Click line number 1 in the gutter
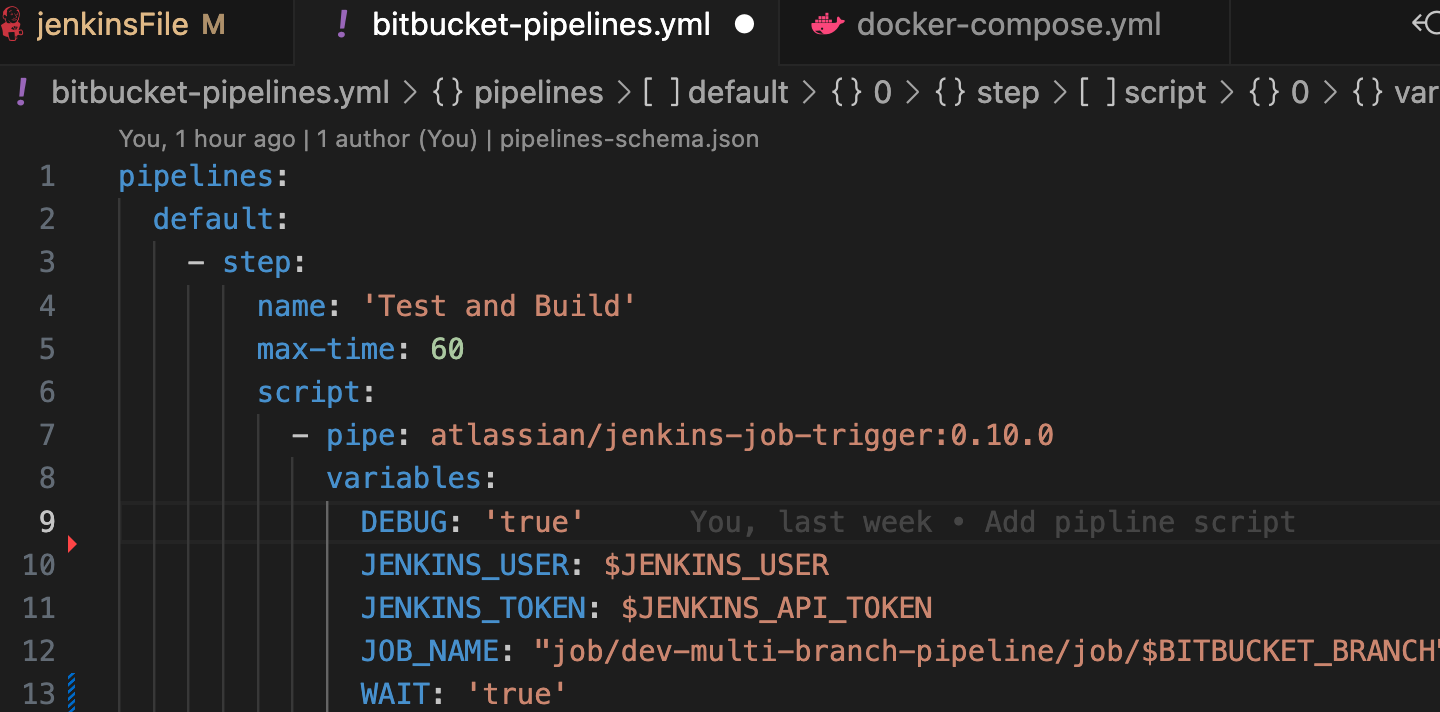 pos(47,177)
